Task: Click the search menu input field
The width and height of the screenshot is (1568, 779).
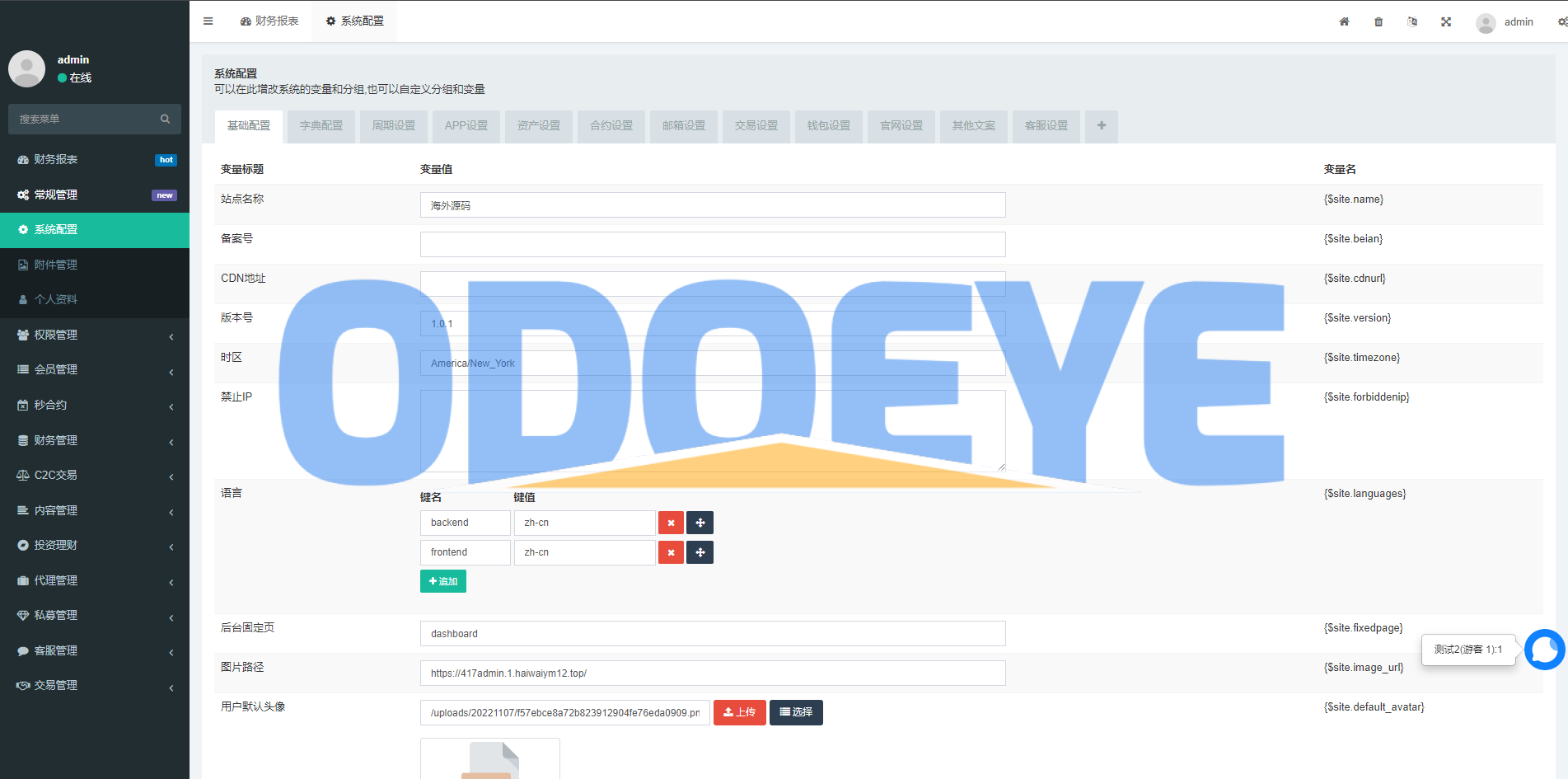Action: click(x=82, y=119)
